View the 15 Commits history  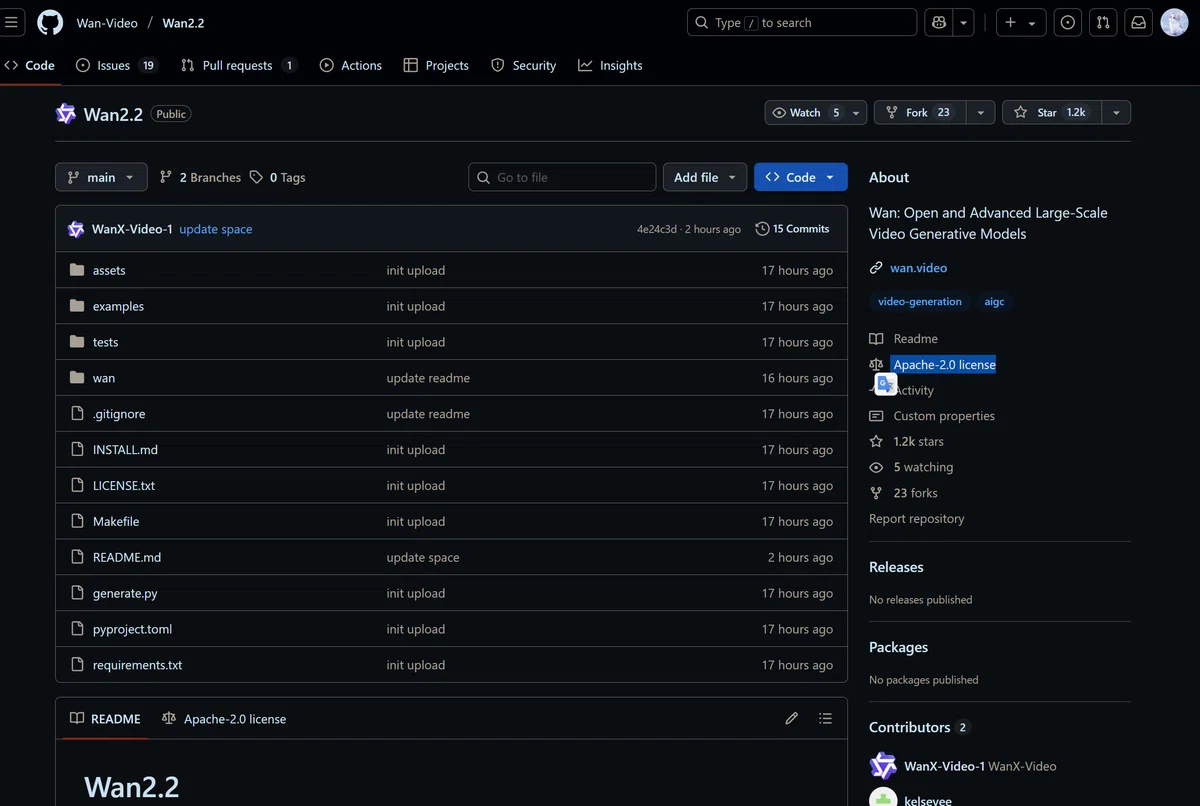point(792,229)
